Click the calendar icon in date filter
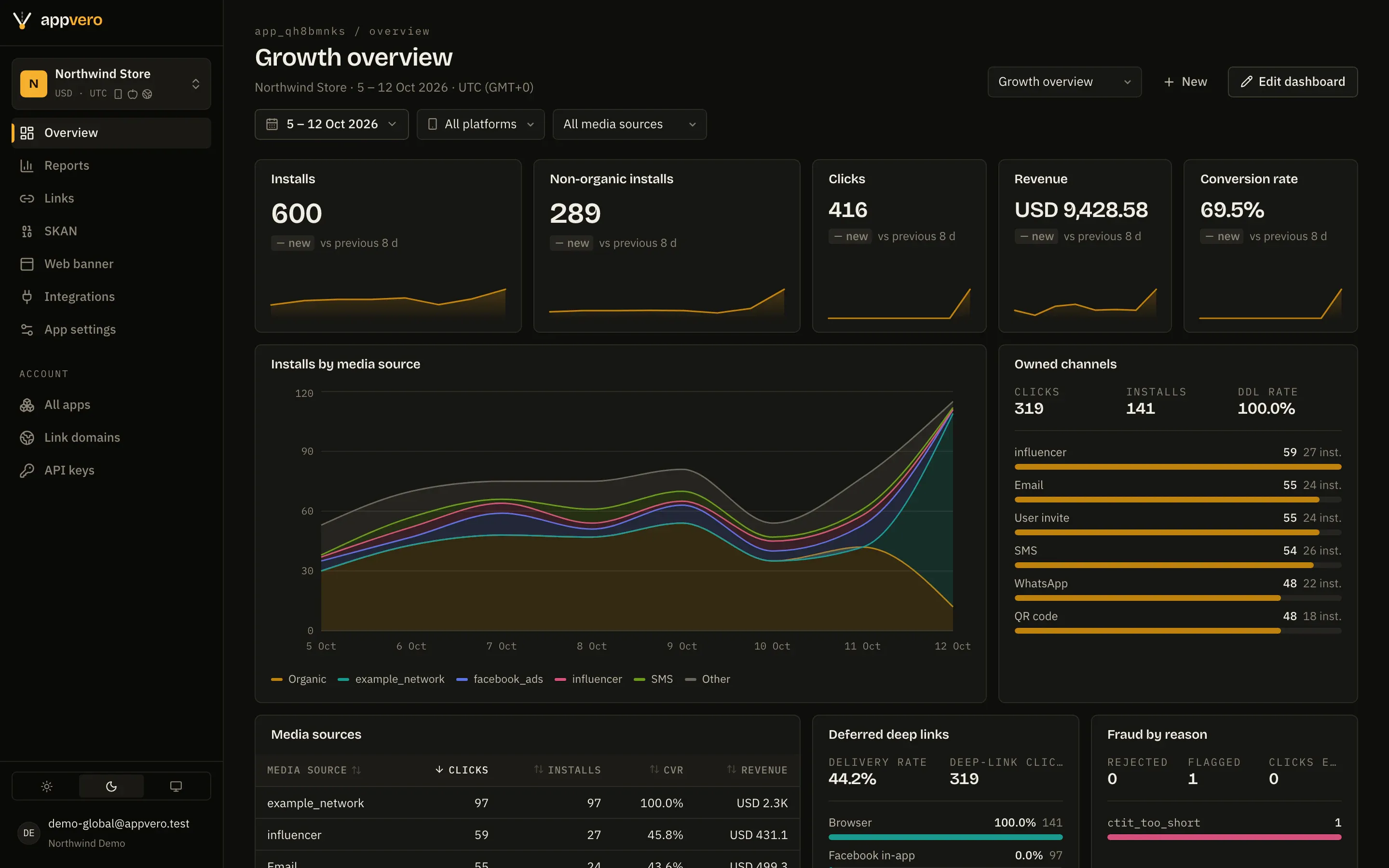Image resolution: width=1389 pixels, height=868 pixels. (x=272, y=124)
